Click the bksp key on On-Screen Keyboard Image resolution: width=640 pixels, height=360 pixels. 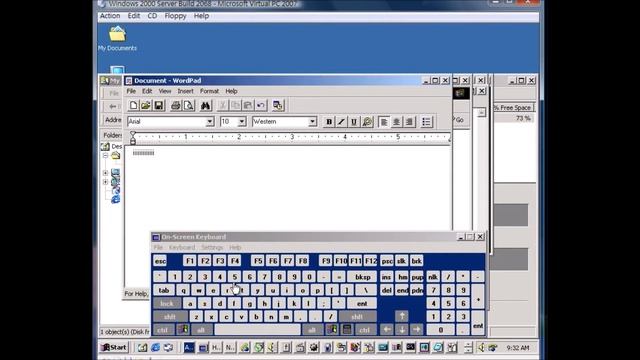point(362,277)
